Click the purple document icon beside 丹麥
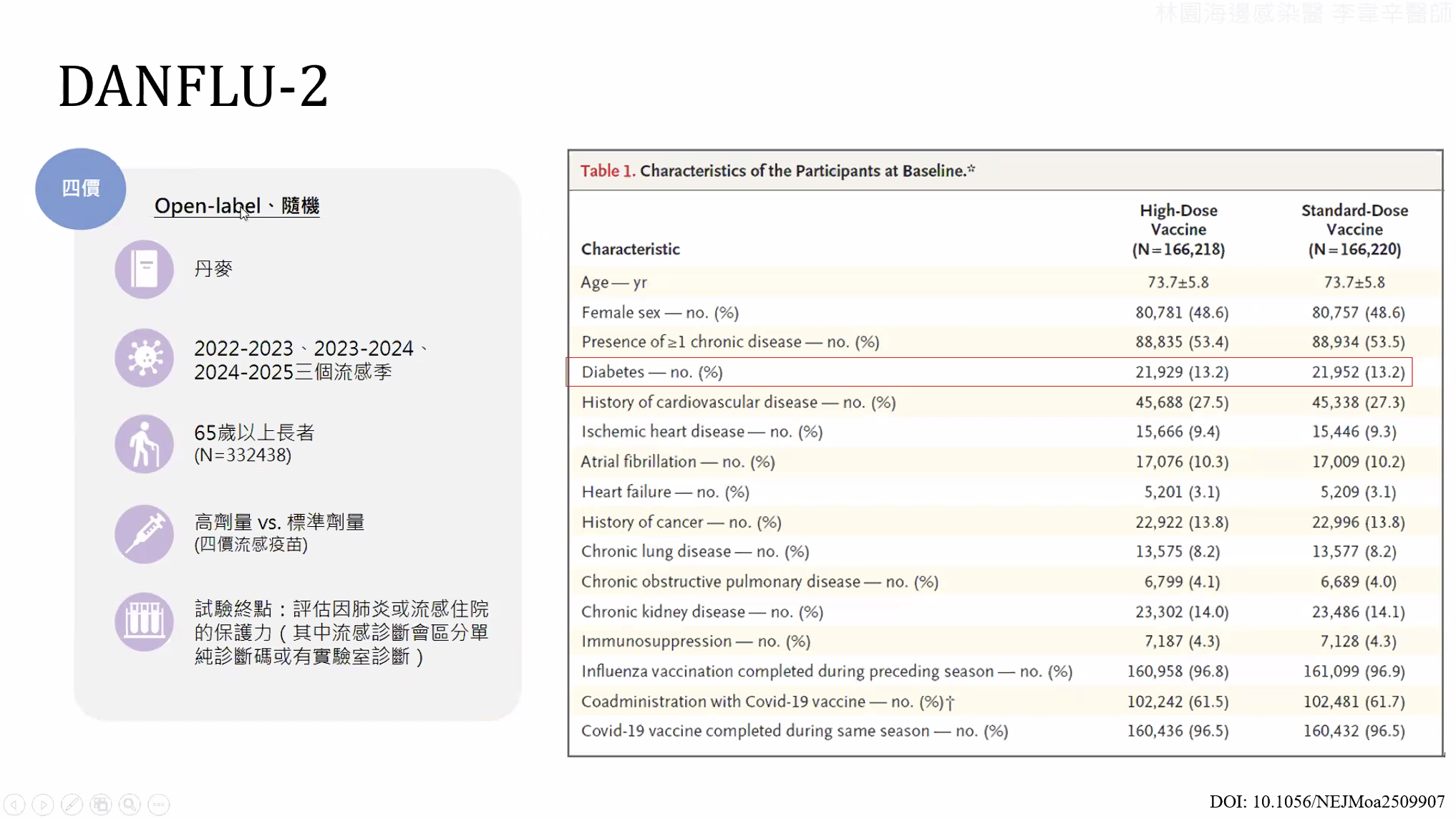Viewport: 1456px width, 819px height. click(x=144, y=269)
